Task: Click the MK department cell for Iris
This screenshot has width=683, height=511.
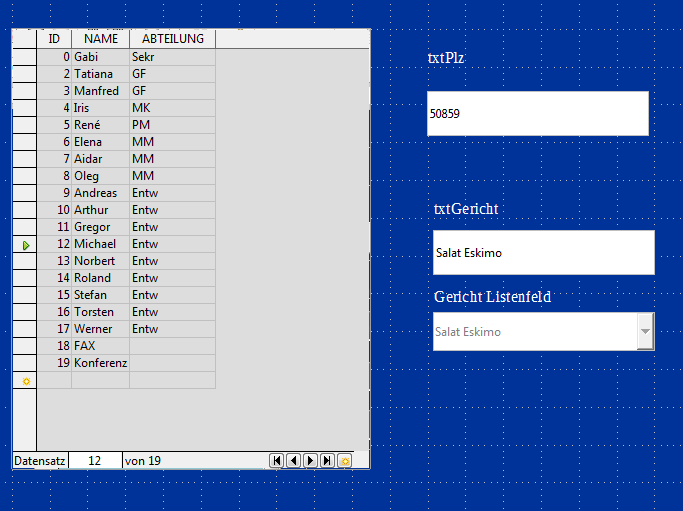Action: [x=172, y=108]
